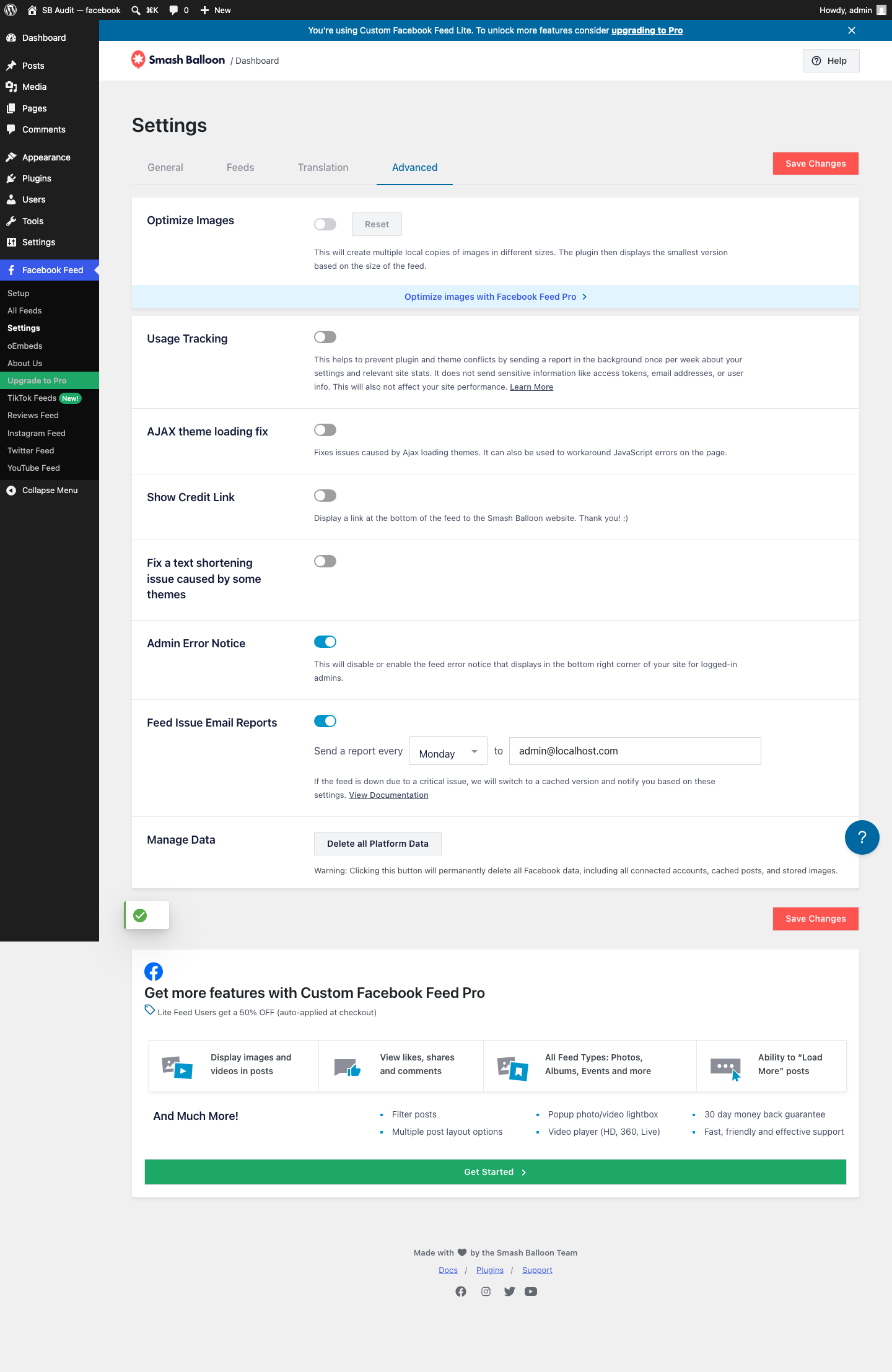Open the Docs footer link

pos(448,1270)
